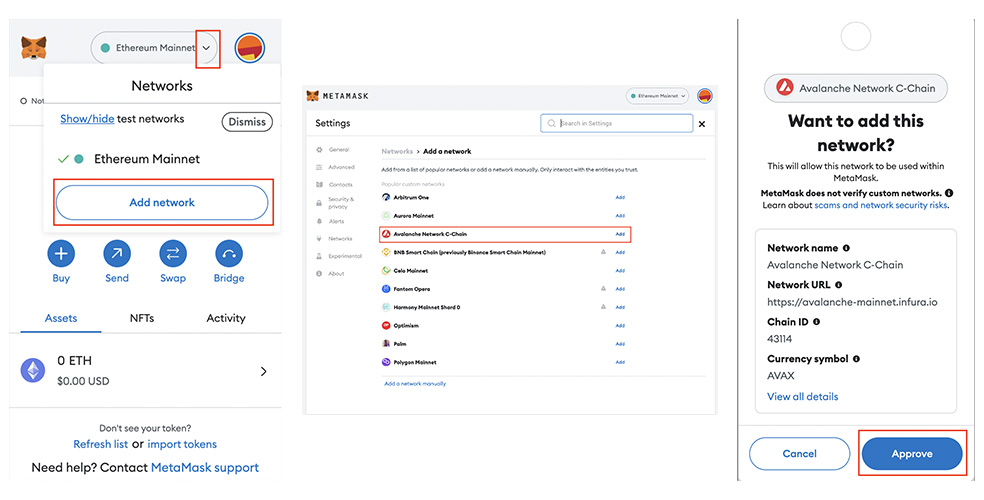Click the Add network button
The height and width of the screenshot is (500, 984).
(x=162, y=203)
